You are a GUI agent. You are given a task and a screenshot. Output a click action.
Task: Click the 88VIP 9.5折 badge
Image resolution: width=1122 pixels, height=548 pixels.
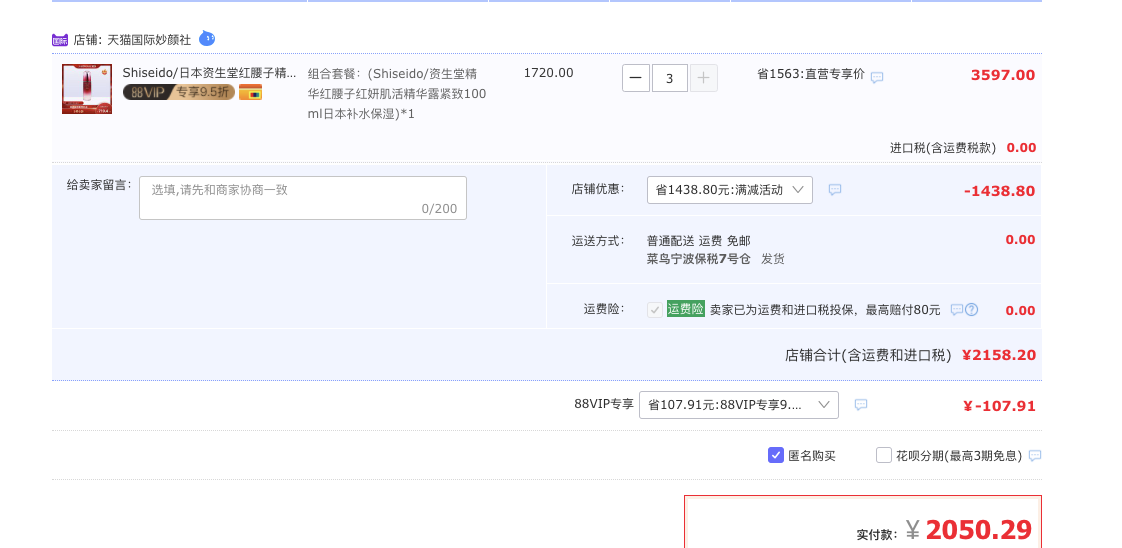pyautogui.click(x=179, y=92)
